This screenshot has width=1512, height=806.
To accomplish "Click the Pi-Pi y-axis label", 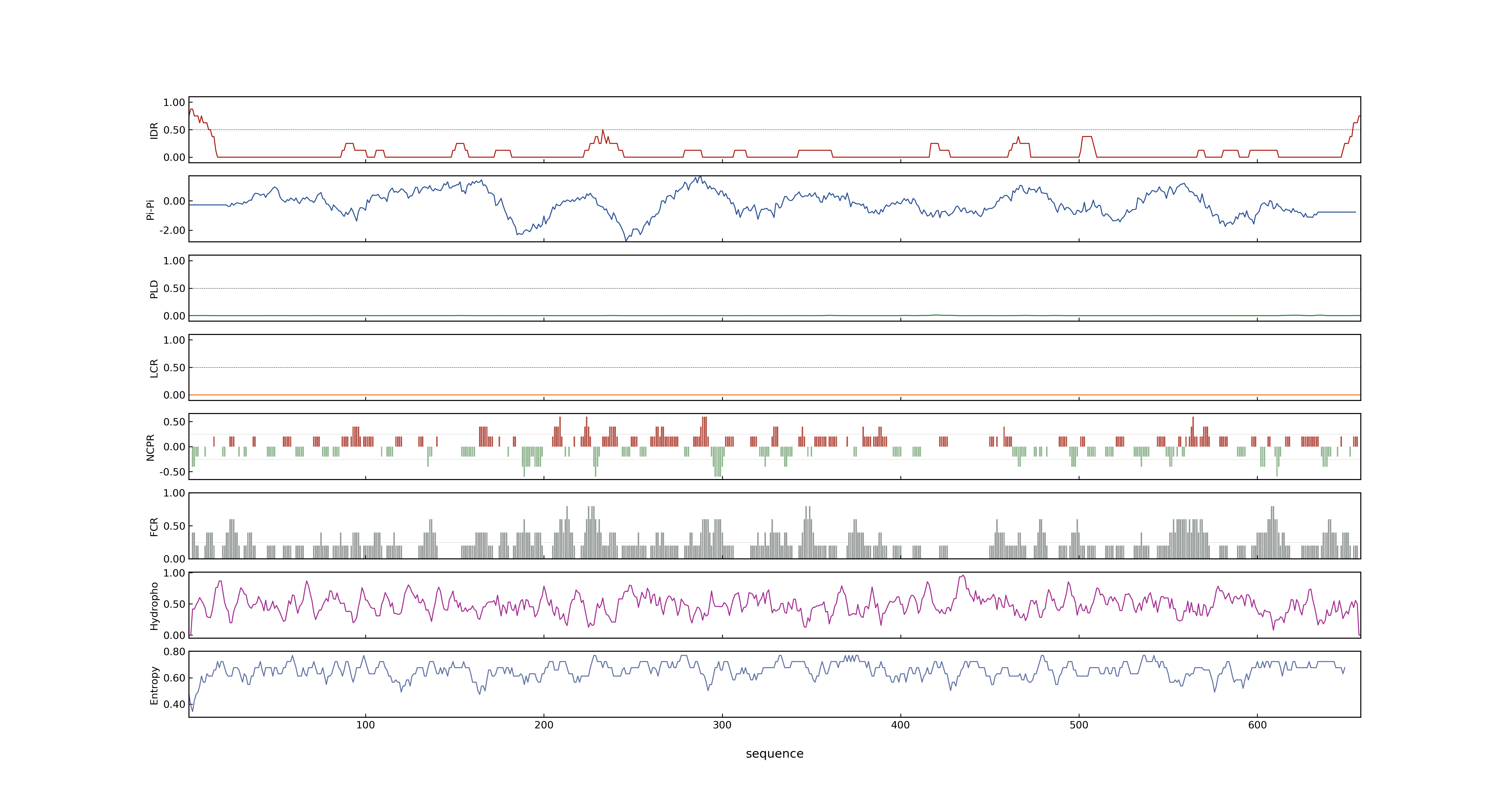I will 150,209.
